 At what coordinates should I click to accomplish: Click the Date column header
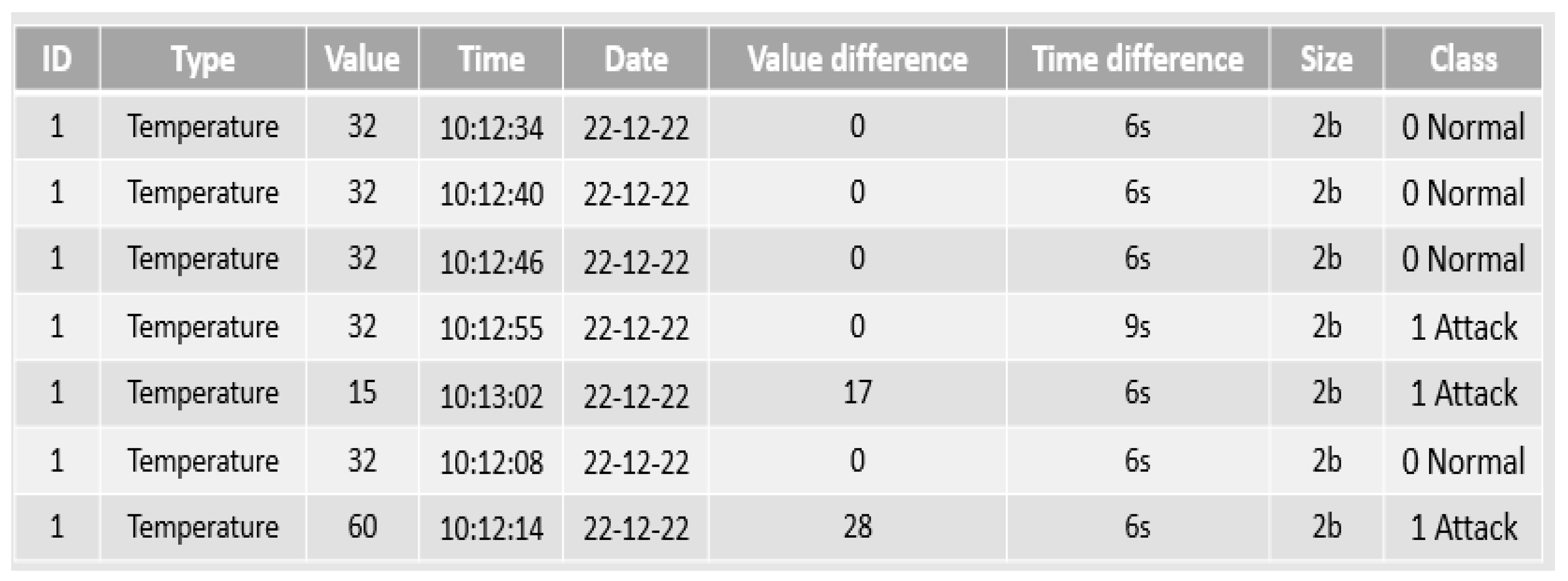click(635, 59)
